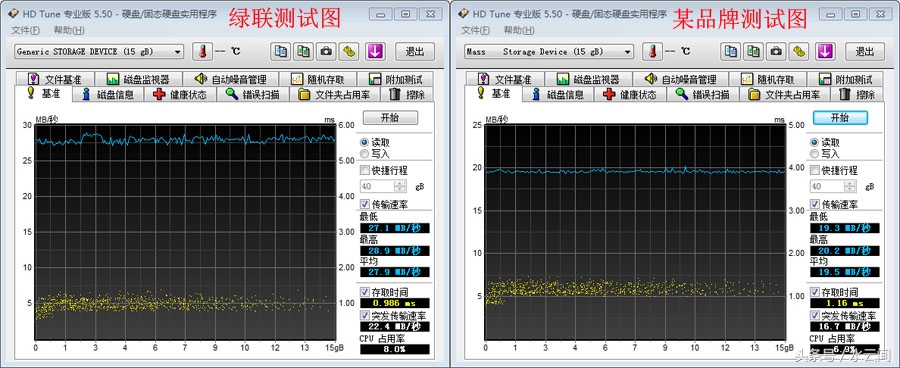
Task: Uncheck 突发传输速率 checkbox in right window
Action: [x=814, y=316]
